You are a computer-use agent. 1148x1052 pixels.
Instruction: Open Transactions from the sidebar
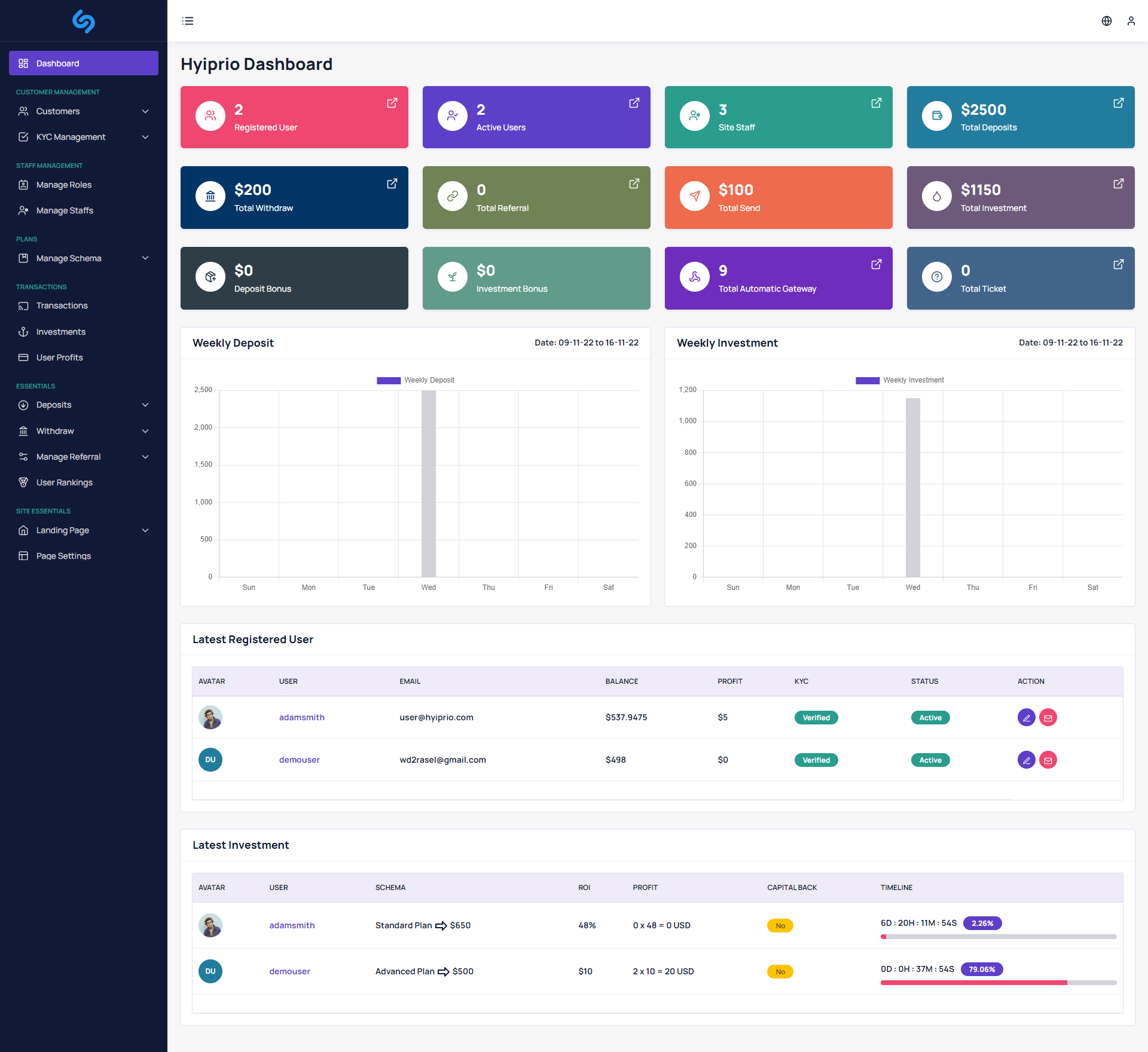pyautogui.click(x=62, y=305)
